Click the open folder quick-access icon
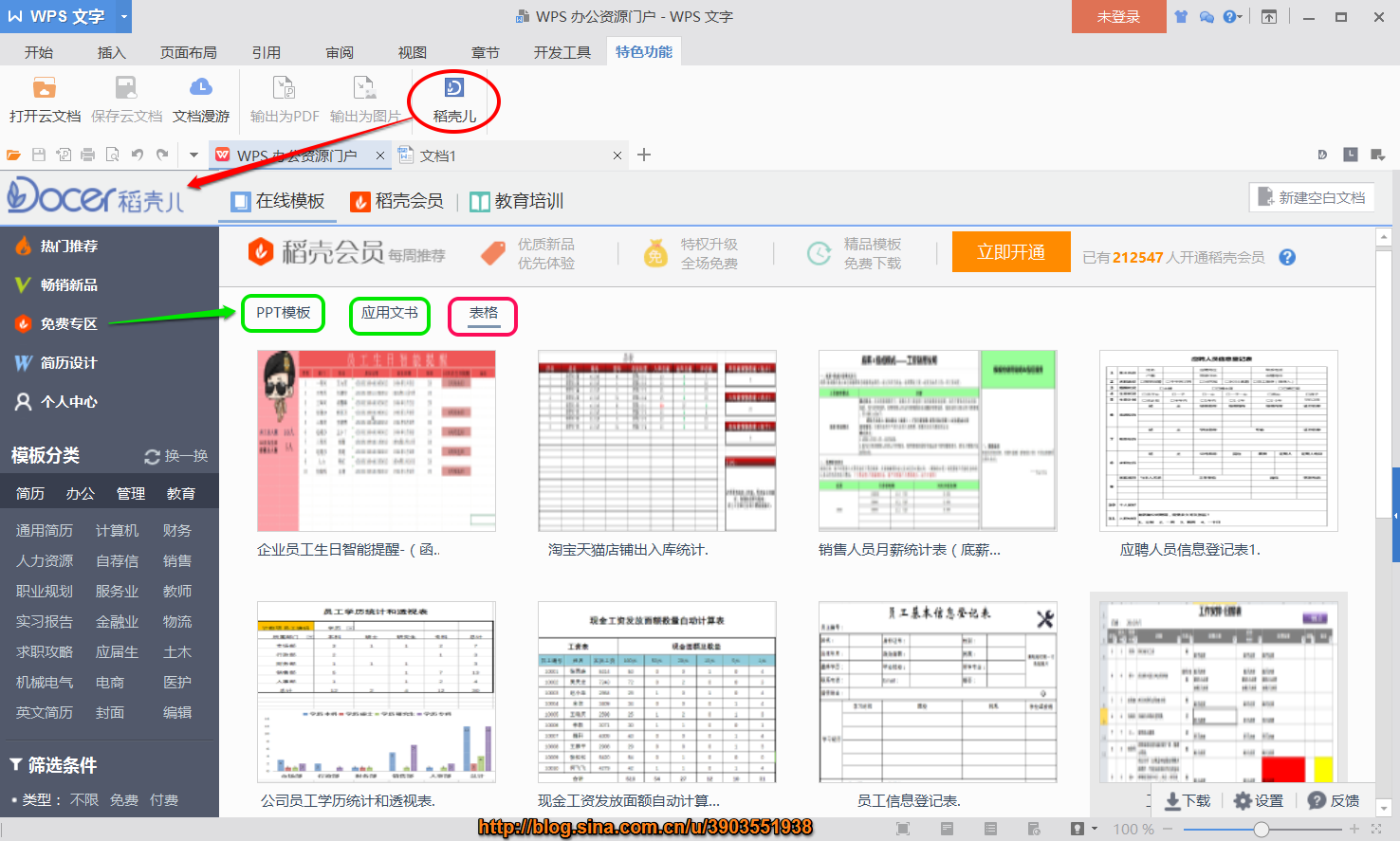 click(x=14, y=155)
